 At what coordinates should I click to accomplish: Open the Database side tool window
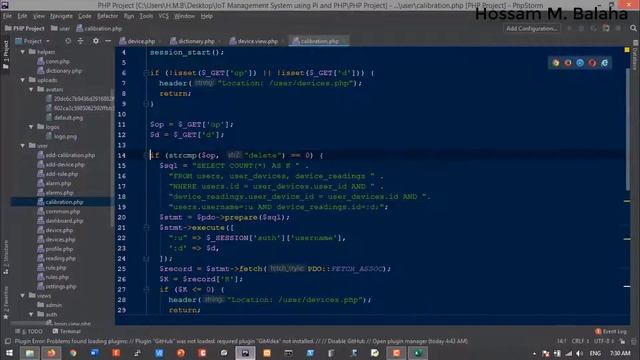pos(635,55)
